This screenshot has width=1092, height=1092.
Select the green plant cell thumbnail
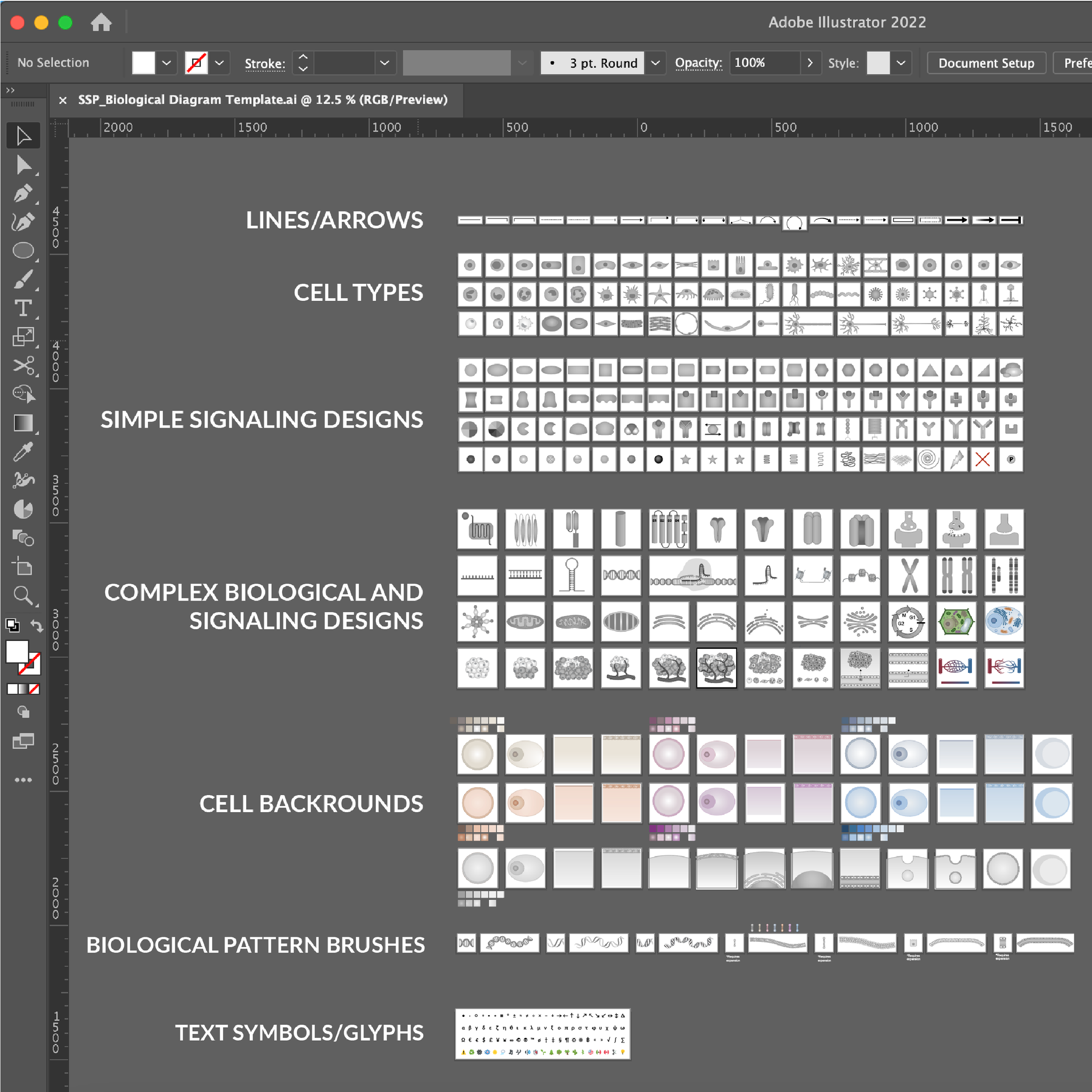coord(956,622)
